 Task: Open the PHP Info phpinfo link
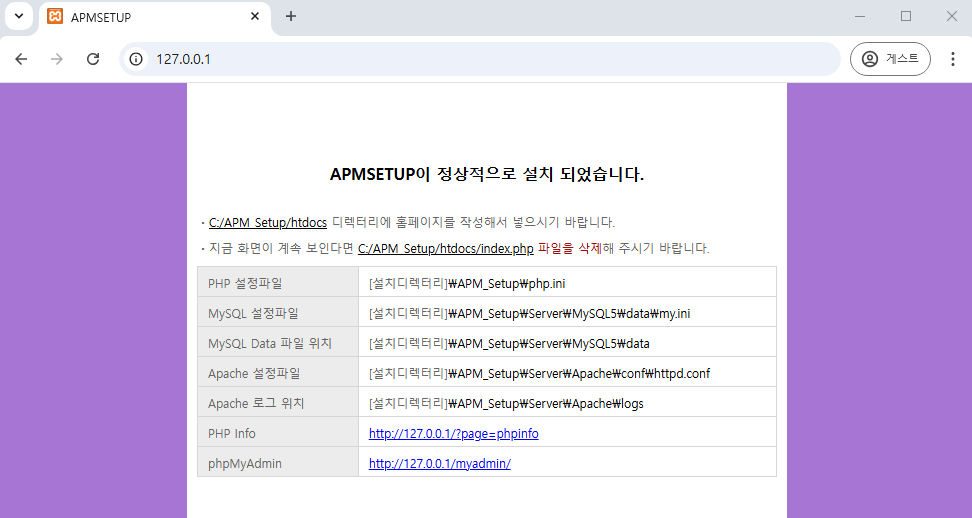point(454,434)
